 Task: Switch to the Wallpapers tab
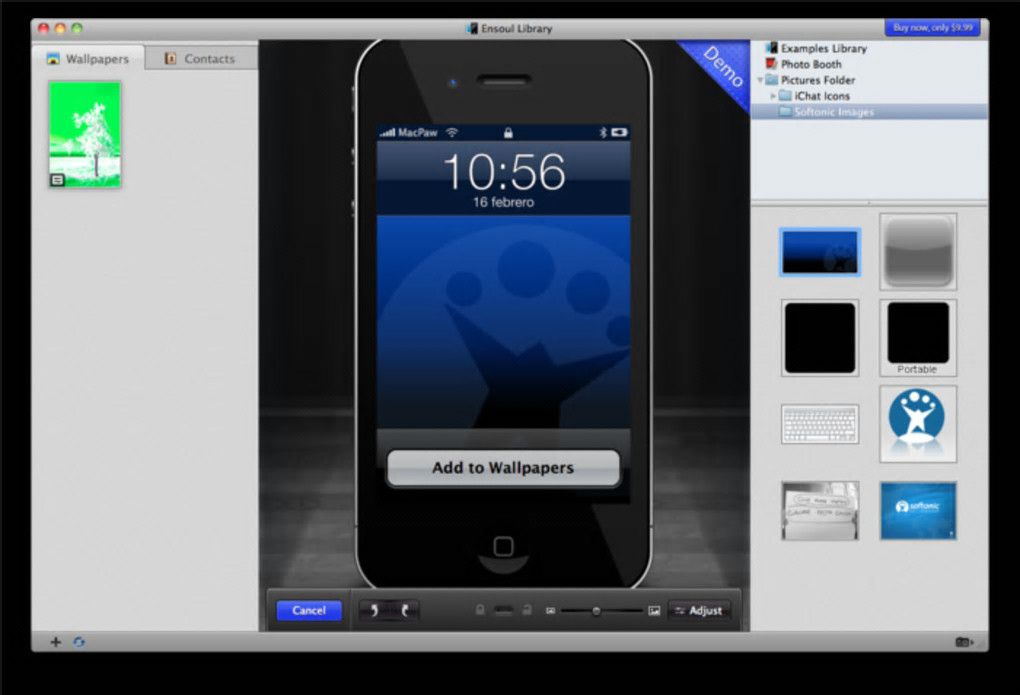tap(88, 59)
